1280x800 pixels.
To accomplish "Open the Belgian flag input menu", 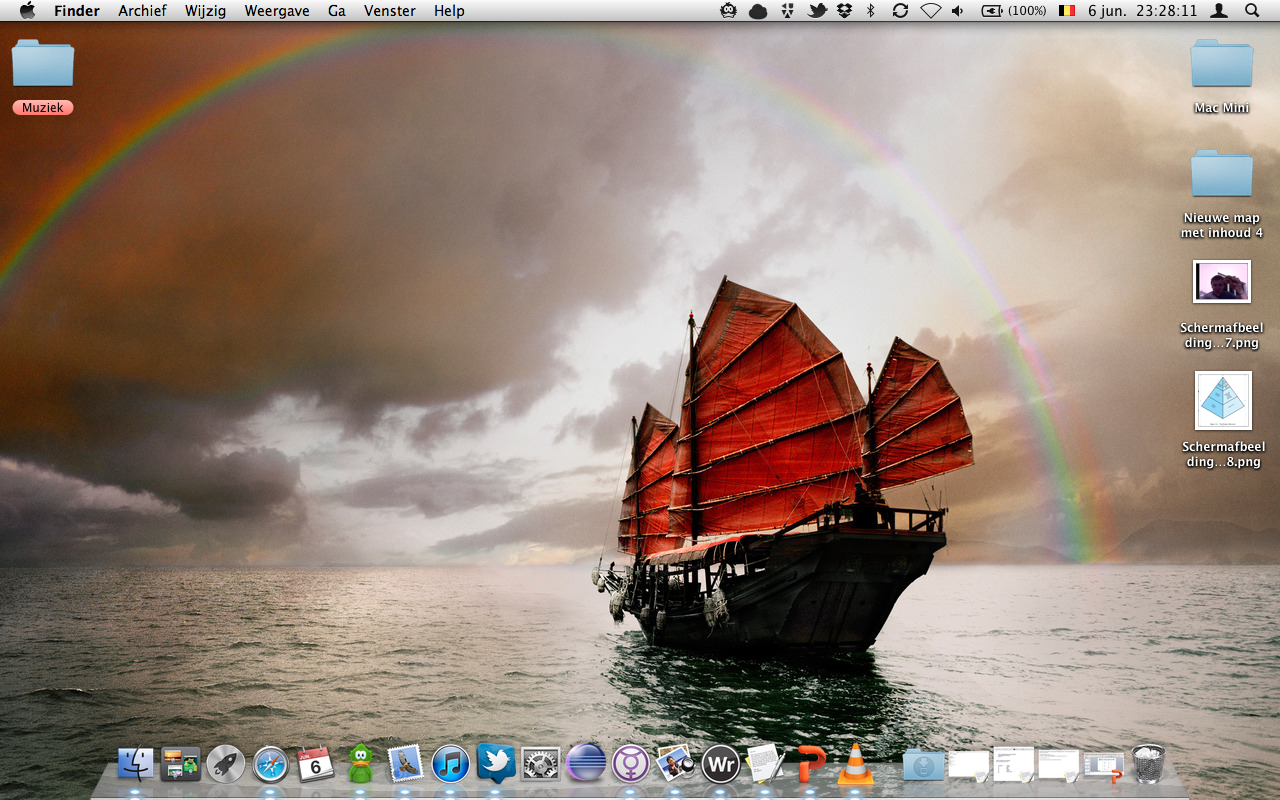I will 1067,11.
